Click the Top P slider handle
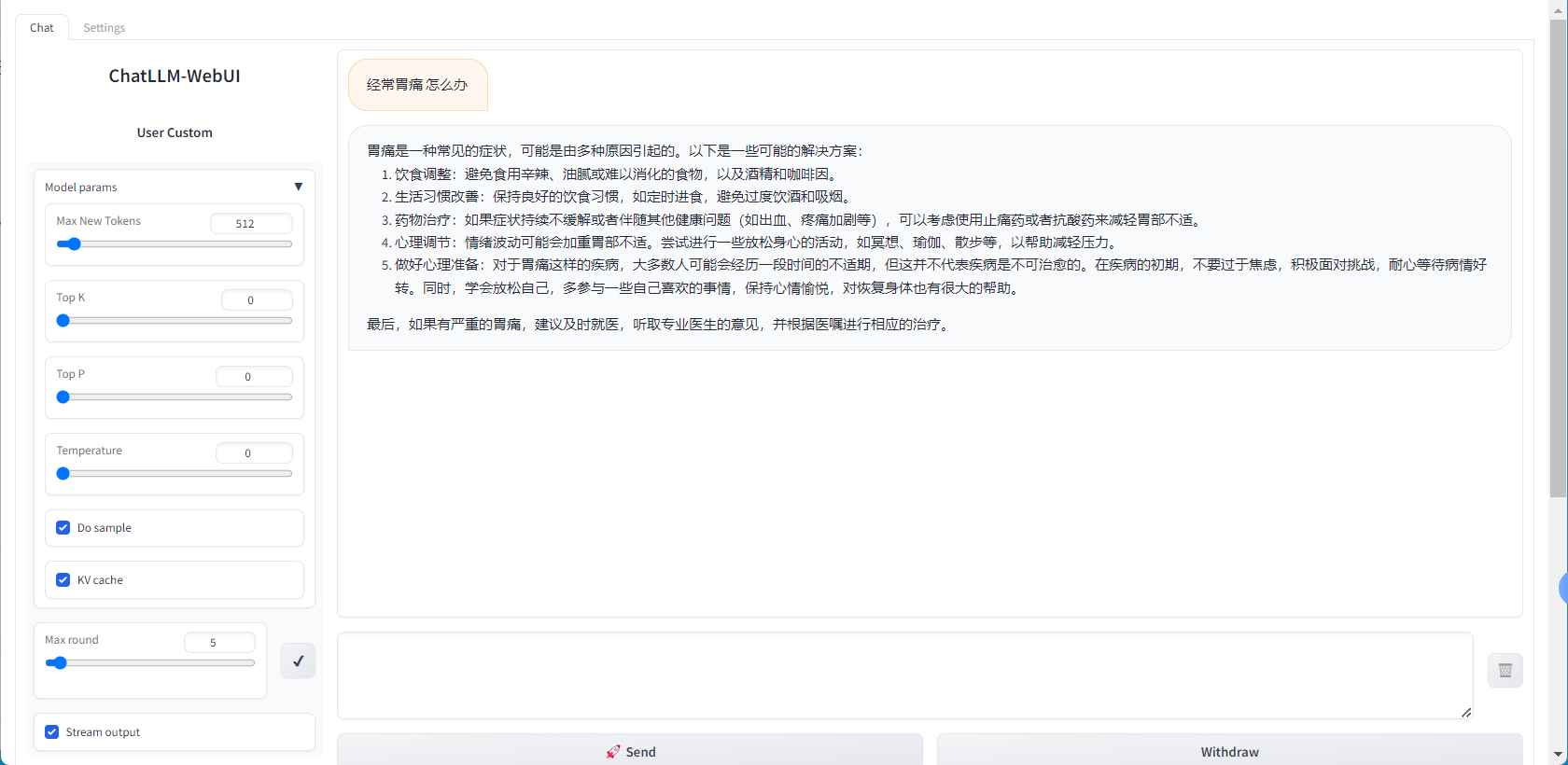 click(63, 397)
